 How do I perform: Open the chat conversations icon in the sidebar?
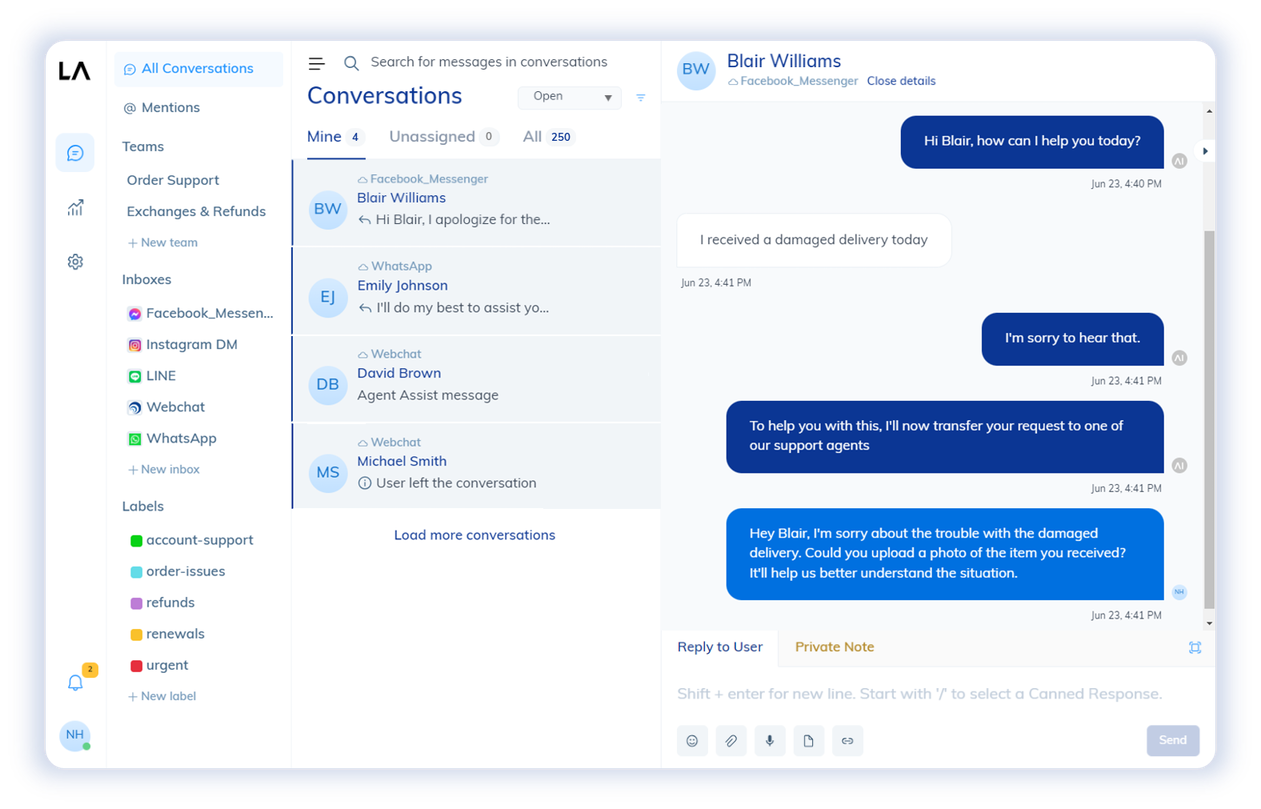75,152
